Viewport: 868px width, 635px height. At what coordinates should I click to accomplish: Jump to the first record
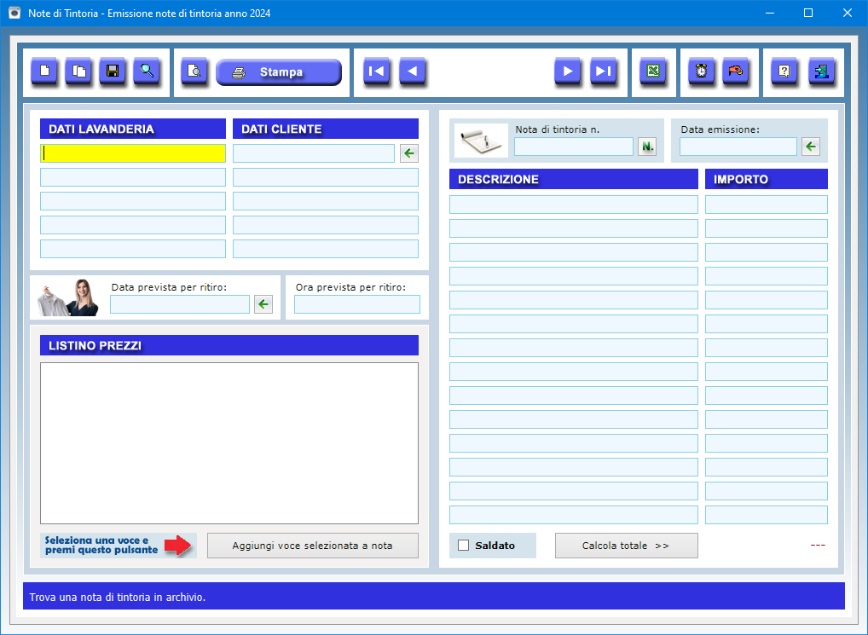tap(376, 71)
